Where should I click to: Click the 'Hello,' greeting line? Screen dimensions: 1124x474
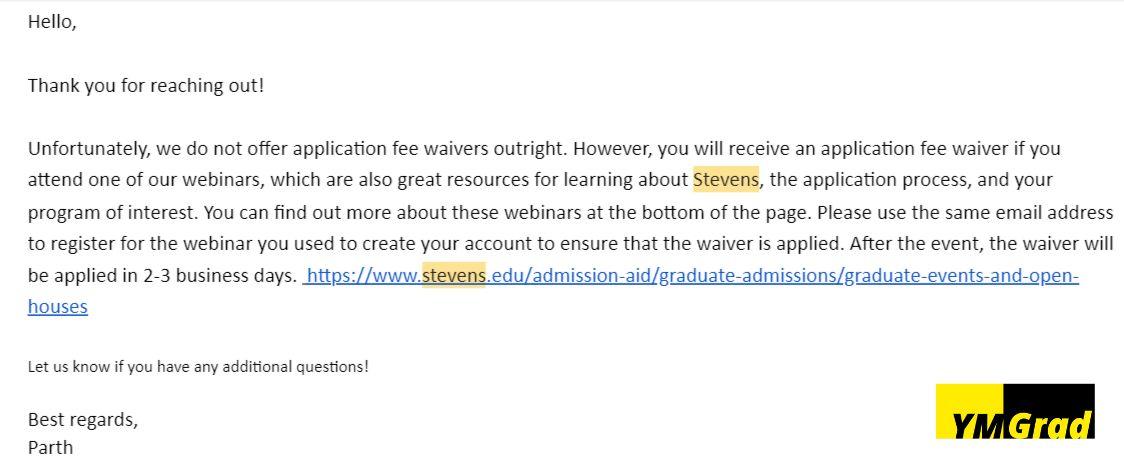coord(52,22)
